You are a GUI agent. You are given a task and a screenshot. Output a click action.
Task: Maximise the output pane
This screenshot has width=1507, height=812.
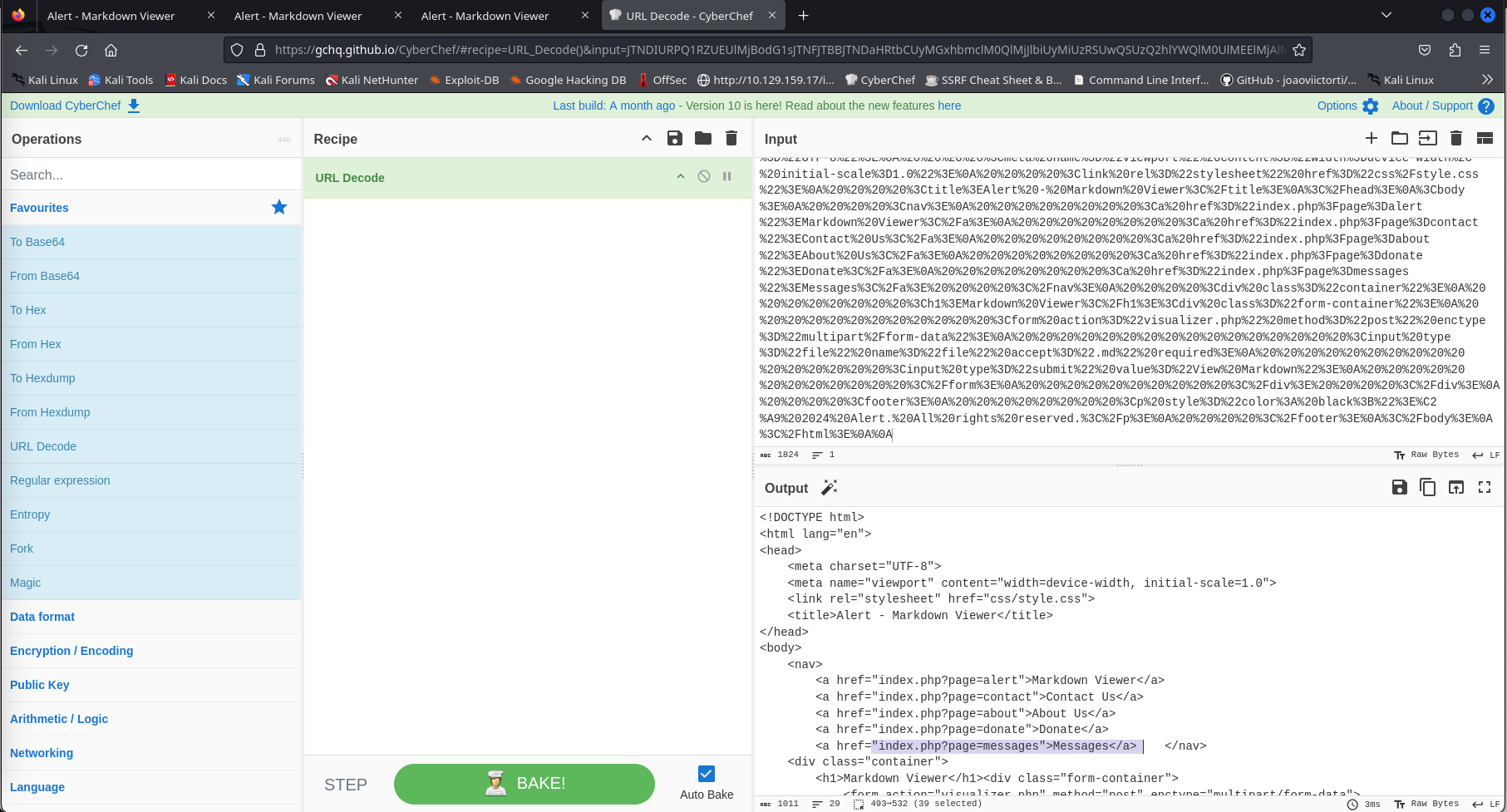pos(1485,488)
